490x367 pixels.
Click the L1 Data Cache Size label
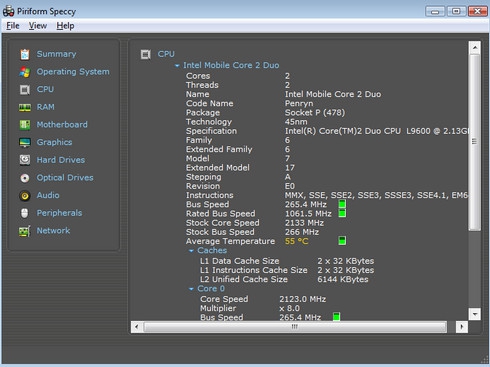click(240, 261)
